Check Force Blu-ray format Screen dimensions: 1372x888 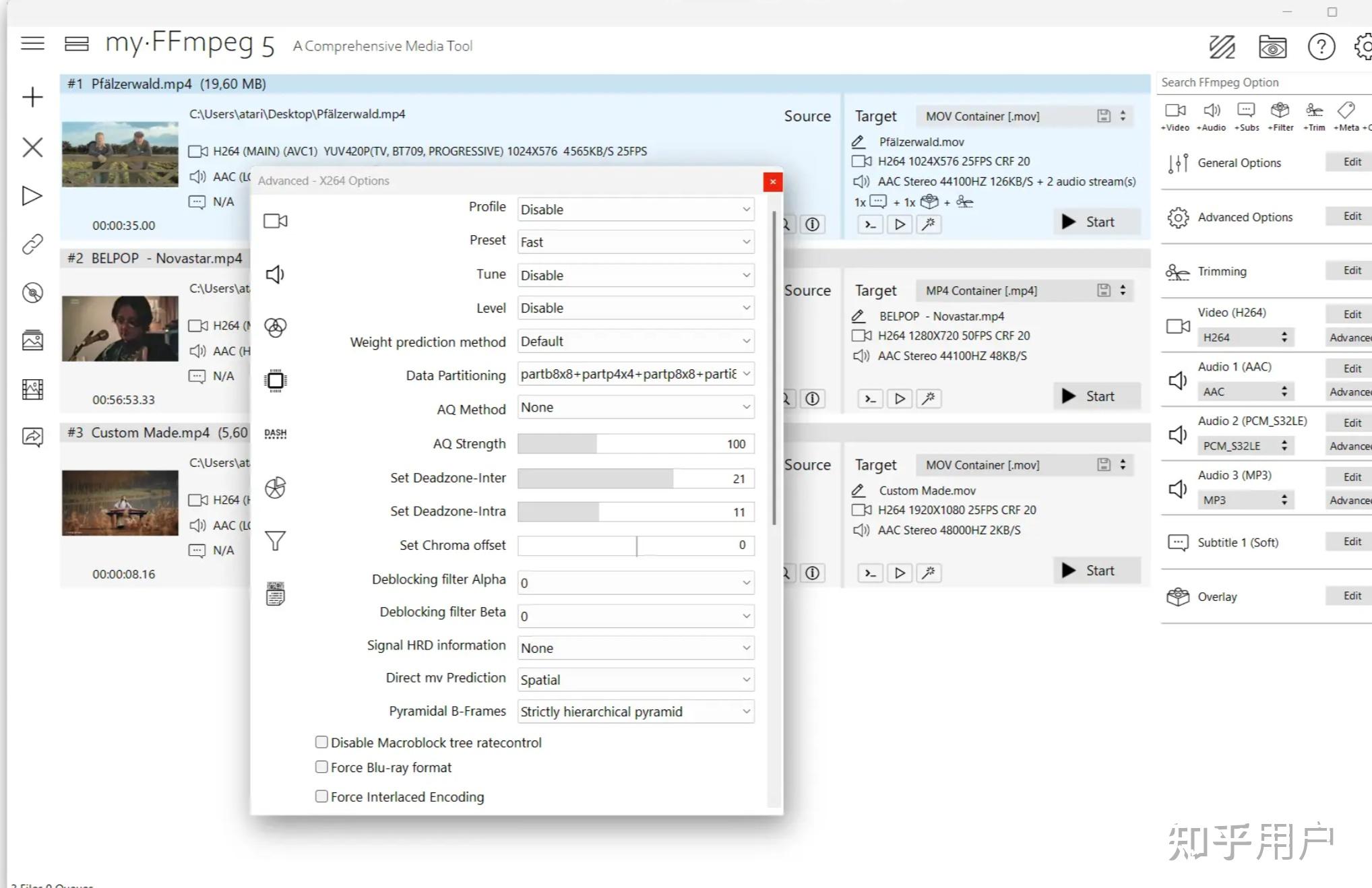321,767
